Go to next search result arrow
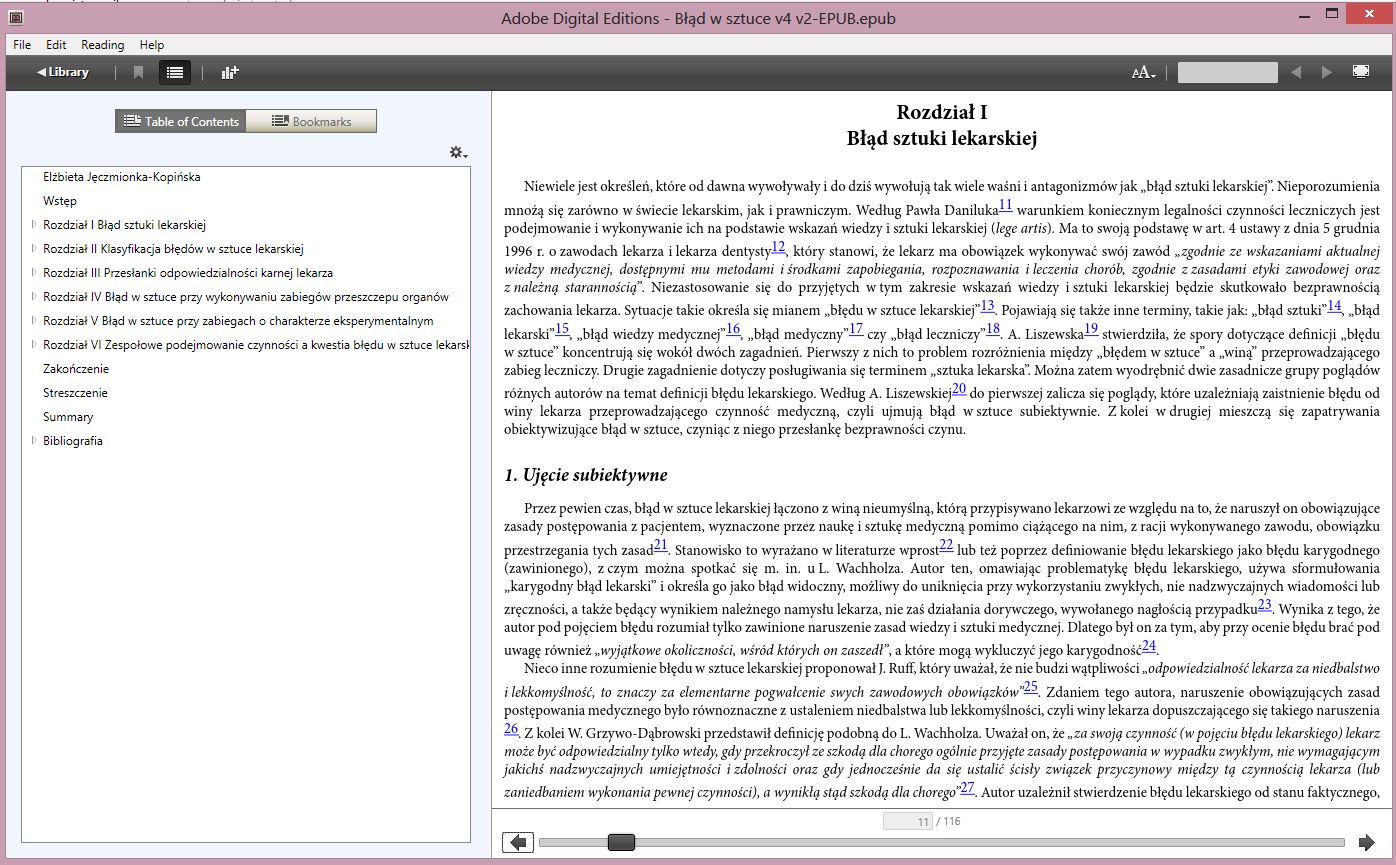The image size is (1396, 865). pyautogui.click(x=1327, y=72)
